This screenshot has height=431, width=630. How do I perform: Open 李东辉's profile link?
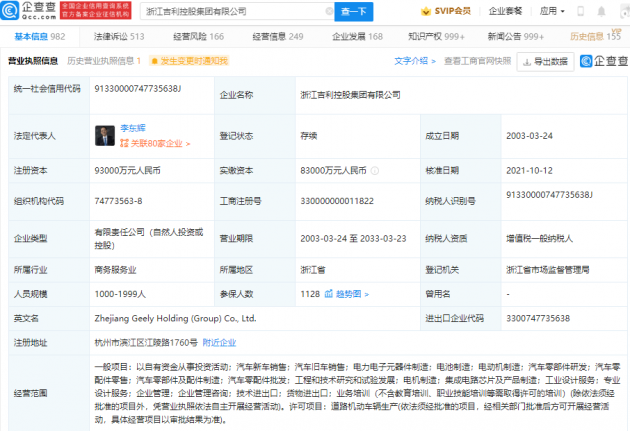[133, 129]
